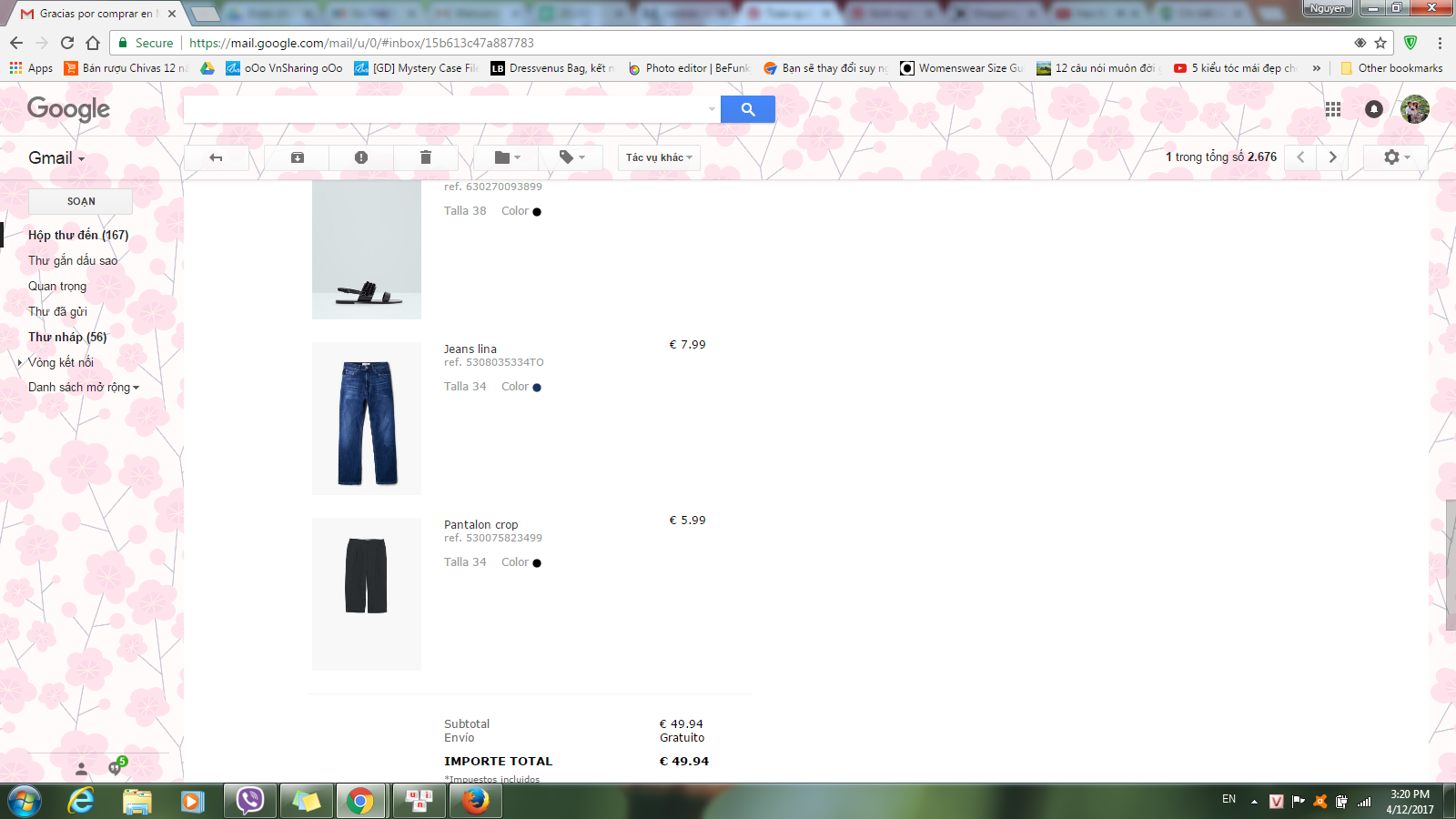This screenshot has height=819, width=1456.
Task: Expand the Vòng kết nối item
Action: pyautogui.click(x=20, y=362)
